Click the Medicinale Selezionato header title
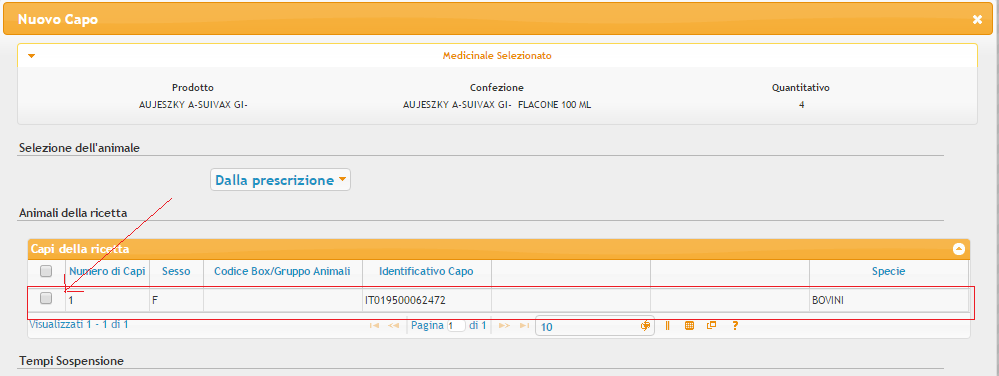The width and height of the screenshot is (999, 376). point(497,56)
